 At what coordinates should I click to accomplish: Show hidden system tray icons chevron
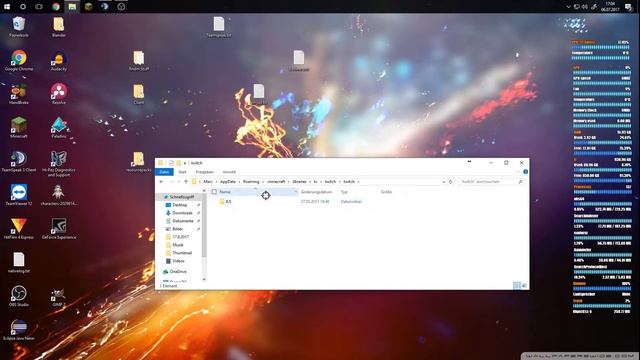coord(568,7)
